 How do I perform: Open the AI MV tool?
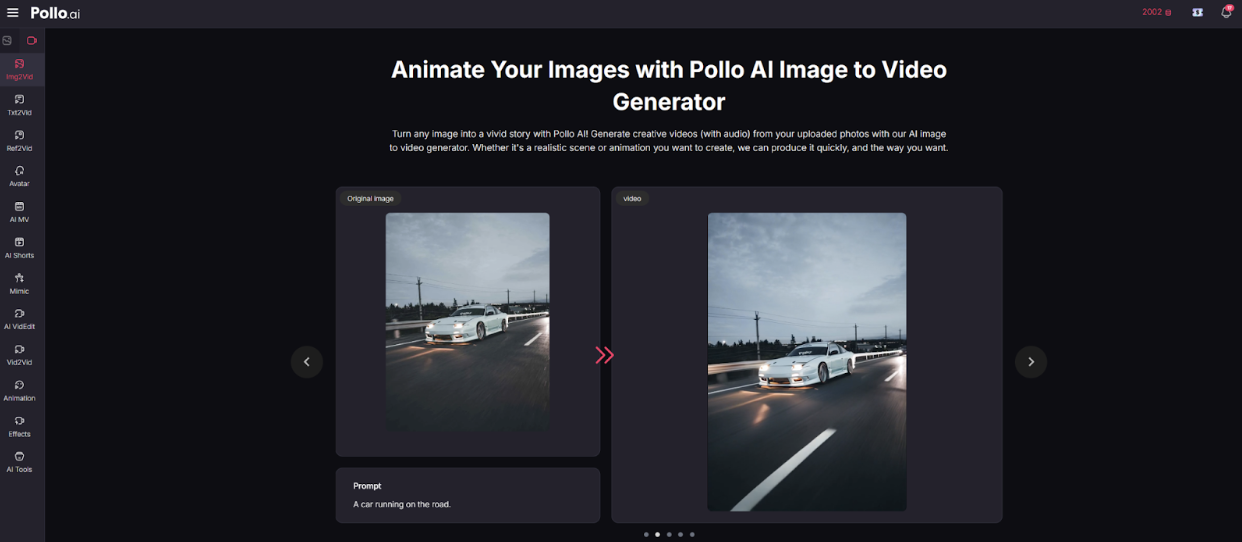(x=19, y=212)
